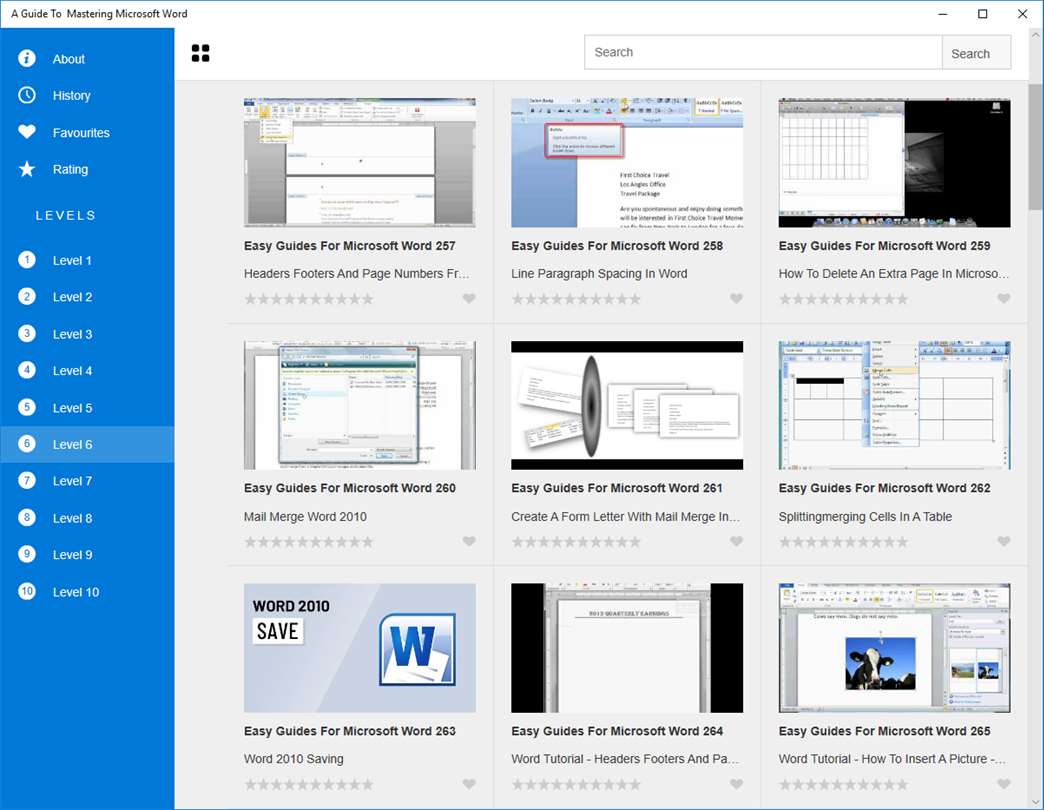1044x810 pixels.
Task: Set star rating for guide 261
Action: click(x=577, y=542)
